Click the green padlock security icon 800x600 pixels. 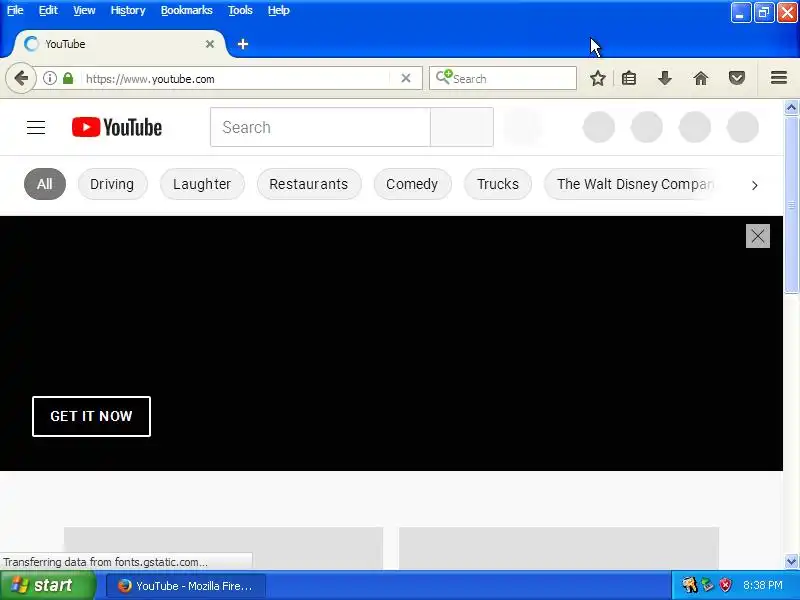click(x=68, y=79)
